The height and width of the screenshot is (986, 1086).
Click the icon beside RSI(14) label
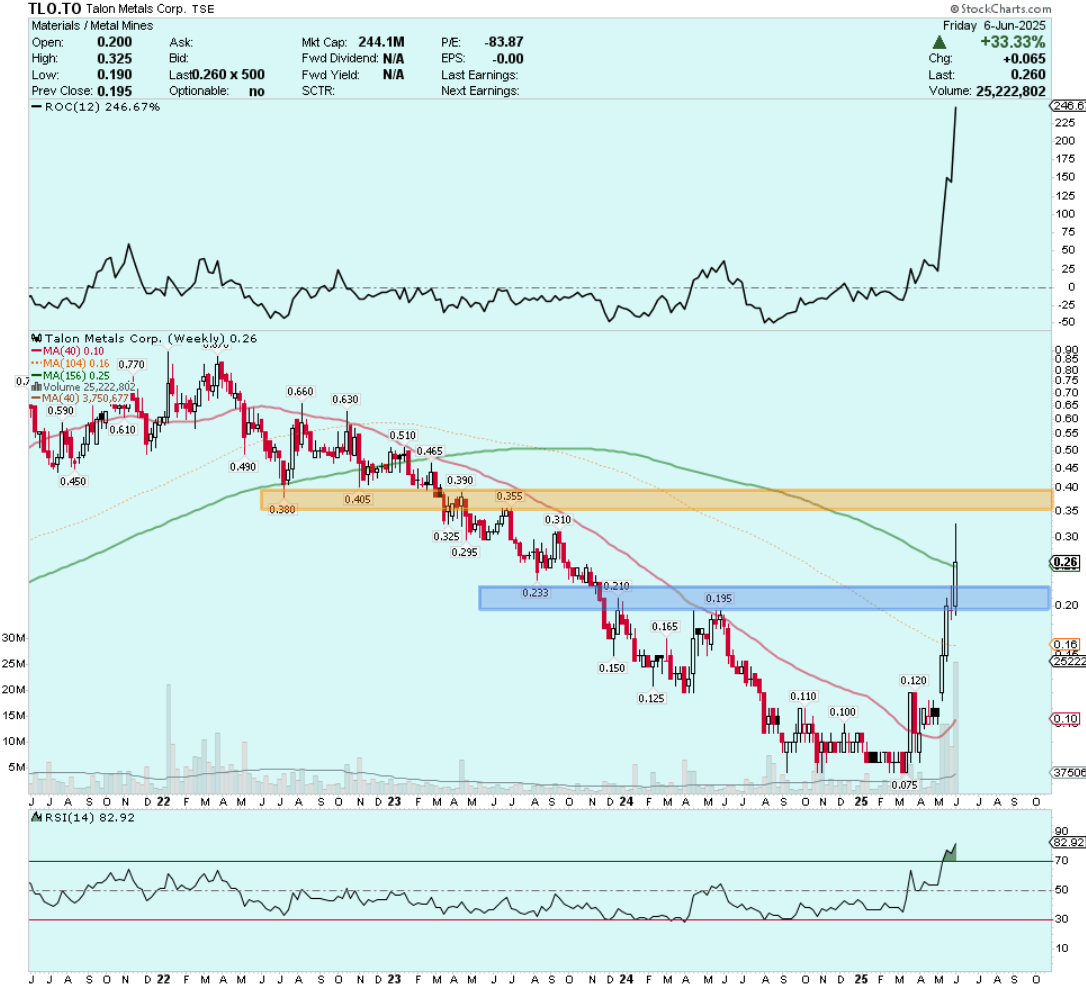37,818
